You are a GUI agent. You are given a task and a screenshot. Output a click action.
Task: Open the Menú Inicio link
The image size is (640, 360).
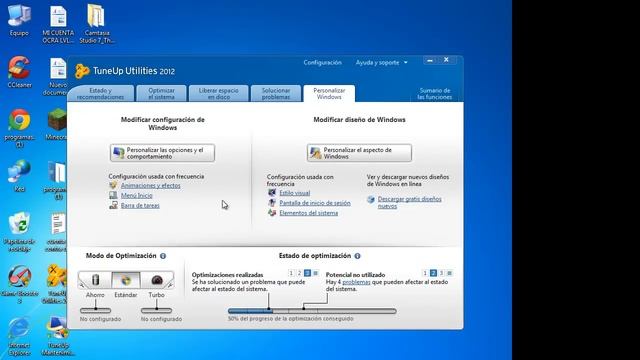tap(136, 196)
